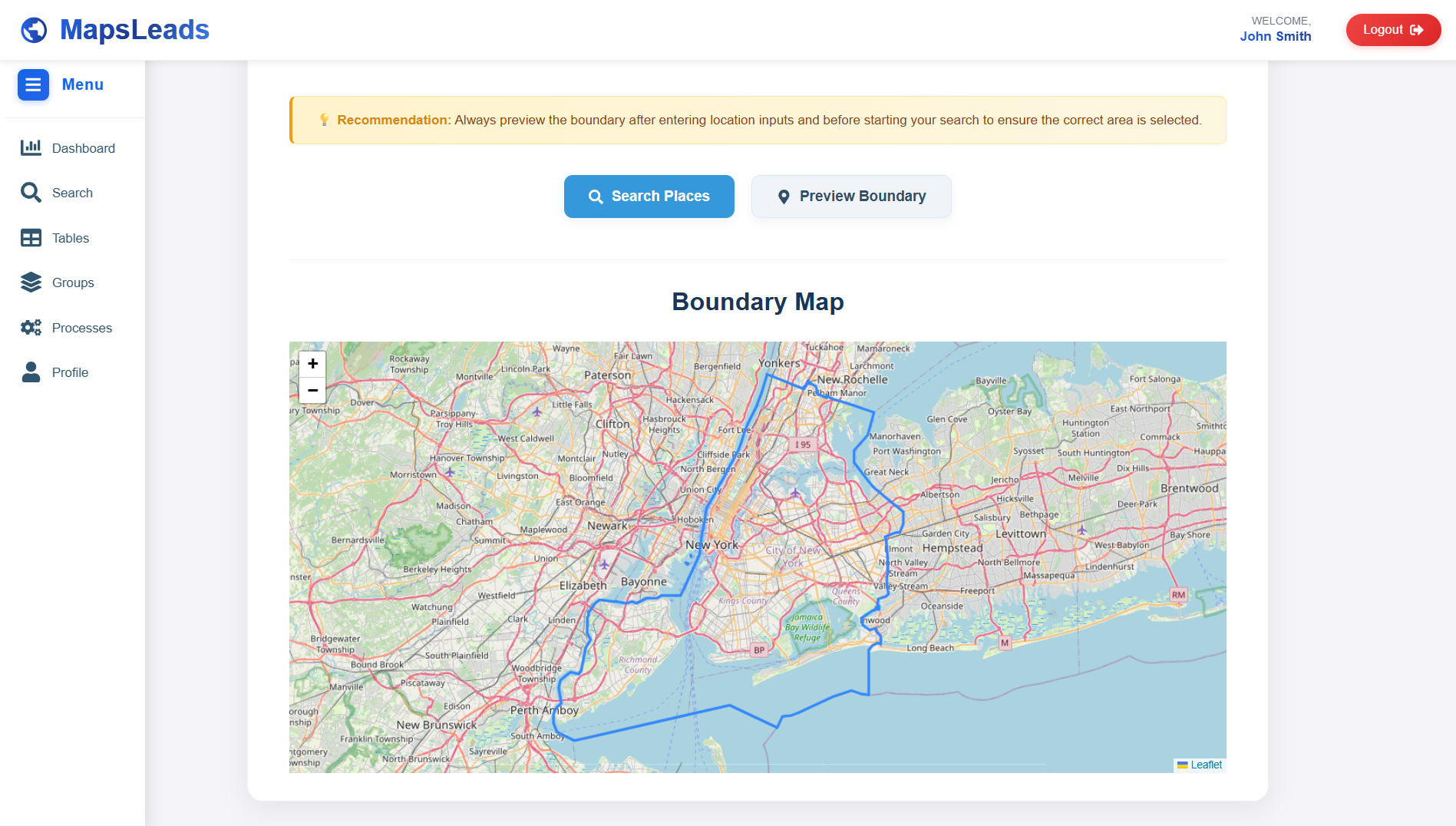Image resolution: width=1456 pixels, height=826 pixels.
Task: Open the Tables menu item
Action: (x=75, y=238)
